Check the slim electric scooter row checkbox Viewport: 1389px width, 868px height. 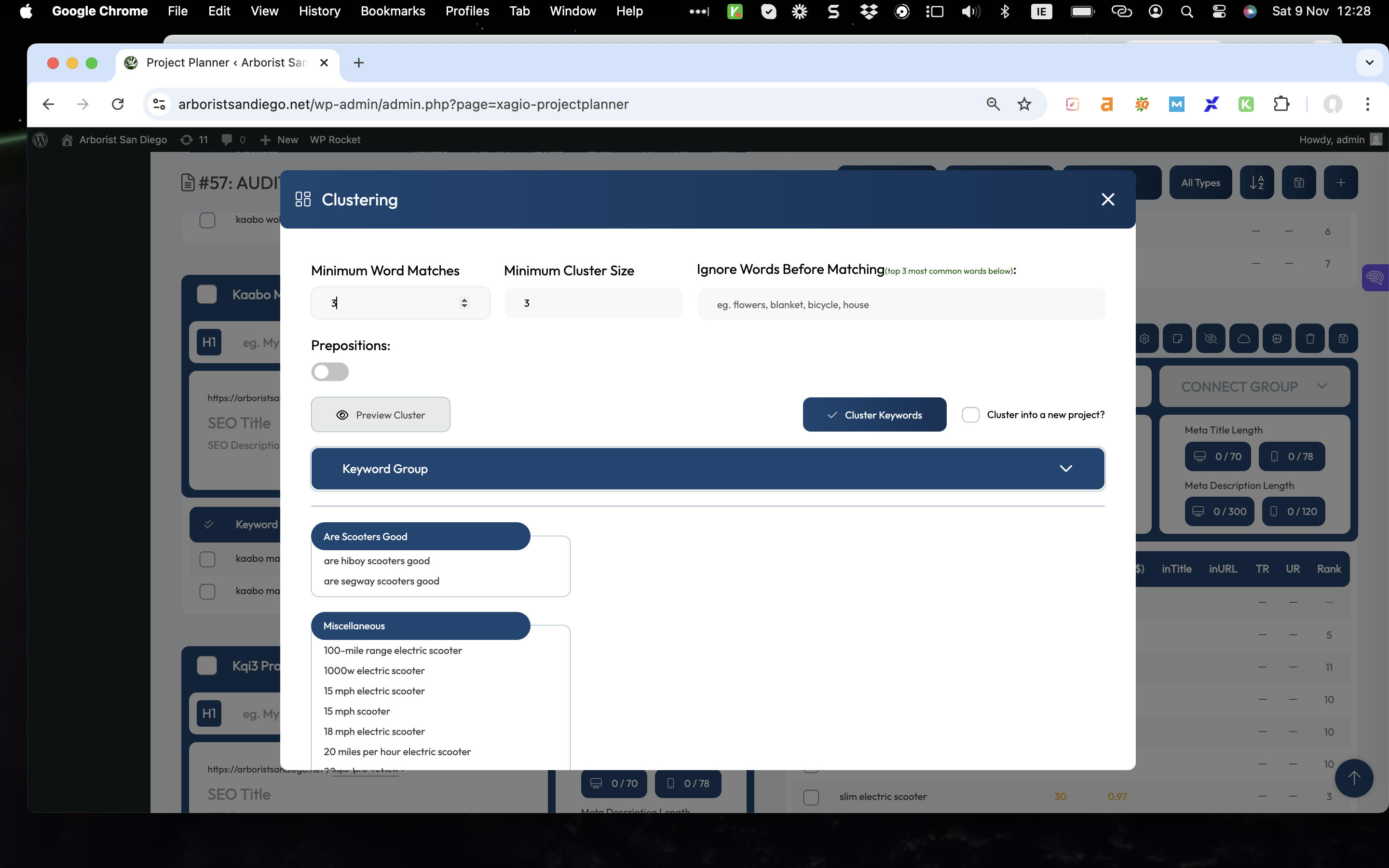[811, 797]
